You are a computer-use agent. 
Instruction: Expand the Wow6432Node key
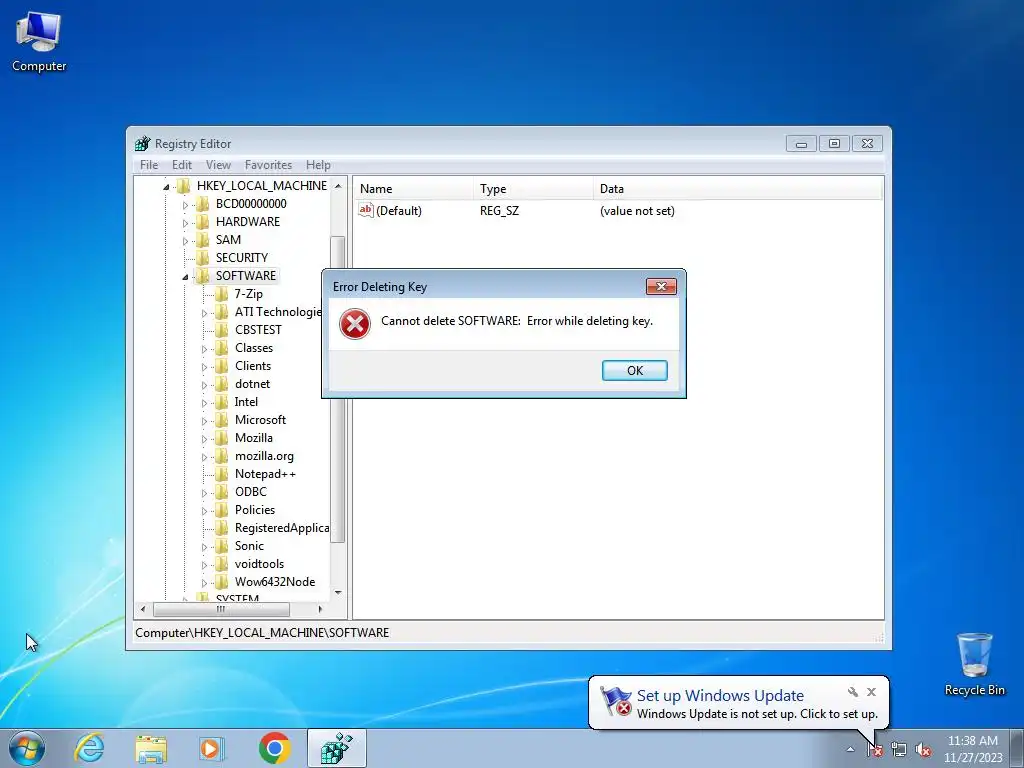tap(204, 583)
